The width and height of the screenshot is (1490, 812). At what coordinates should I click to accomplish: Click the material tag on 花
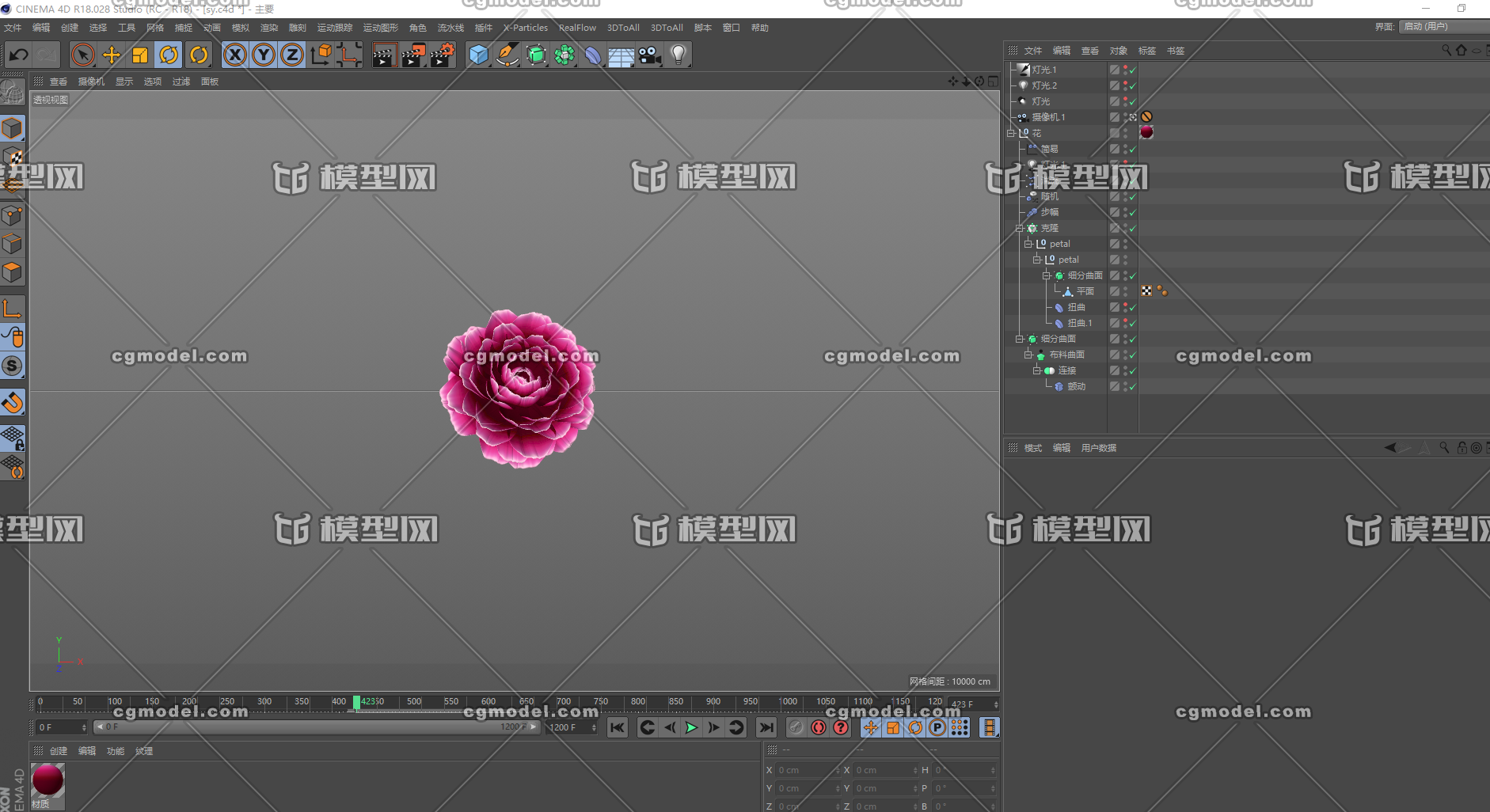[x=1146, y=132]
